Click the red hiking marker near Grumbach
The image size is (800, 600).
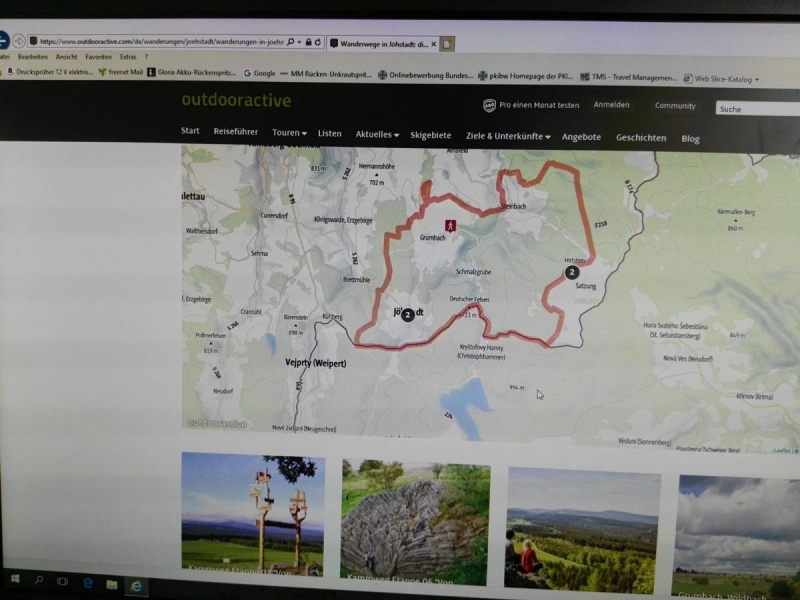click(450, 226)
